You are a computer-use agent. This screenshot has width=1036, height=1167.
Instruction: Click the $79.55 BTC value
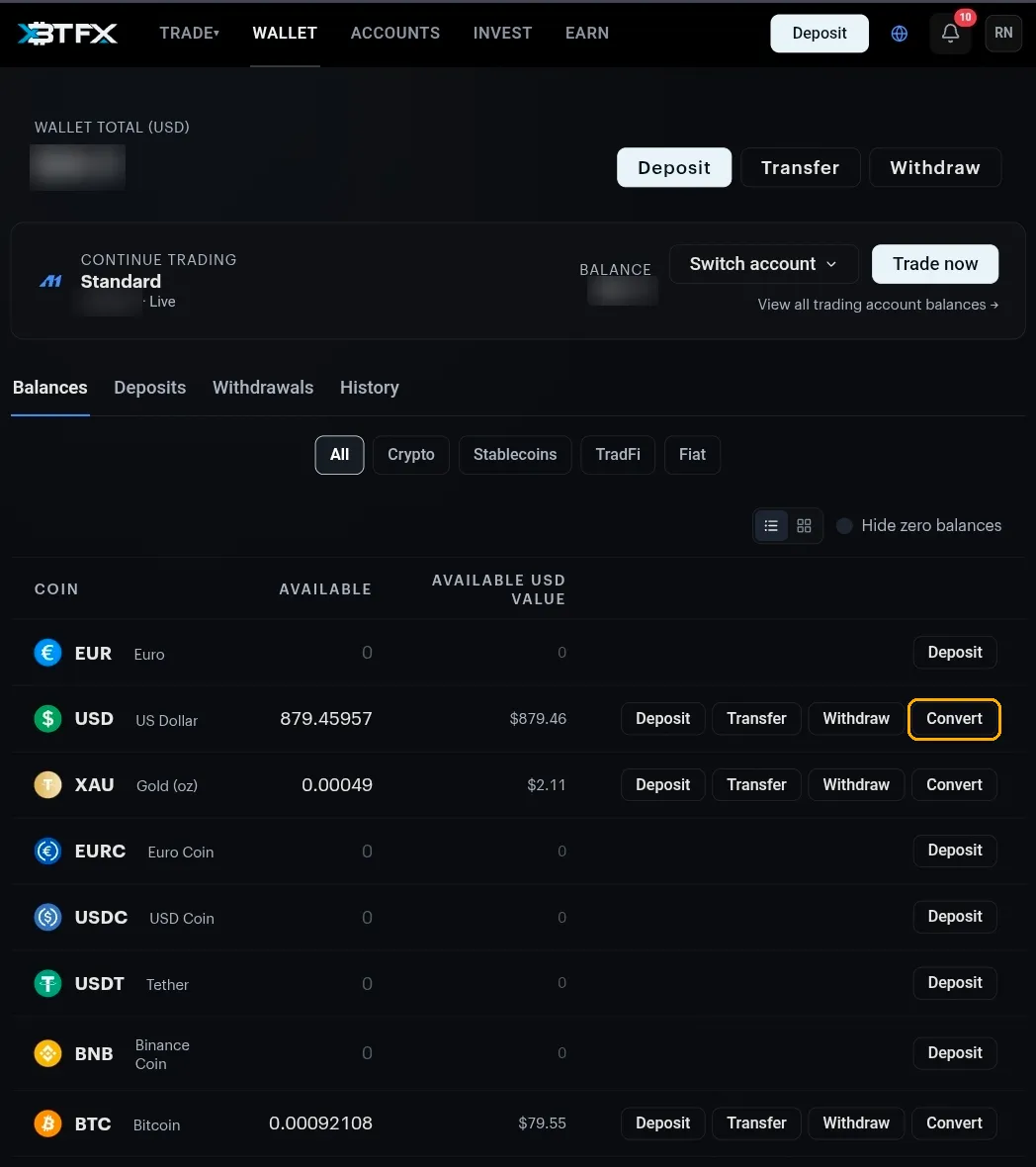click(x=542, y=1123)
